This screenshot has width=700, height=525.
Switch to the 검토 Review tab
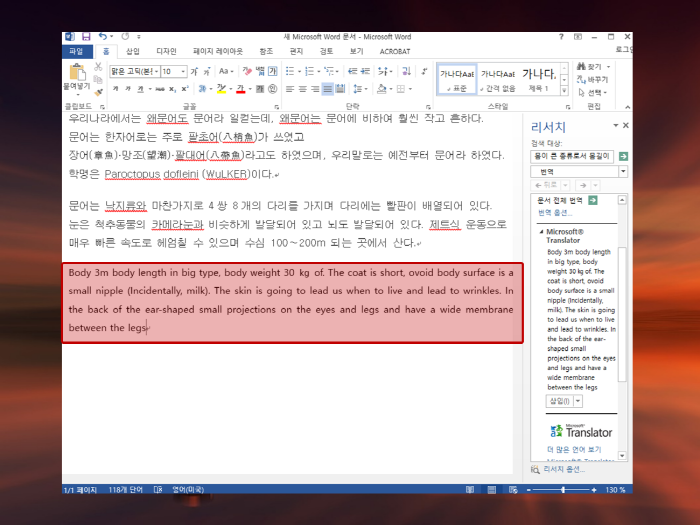tap(326, 51)
